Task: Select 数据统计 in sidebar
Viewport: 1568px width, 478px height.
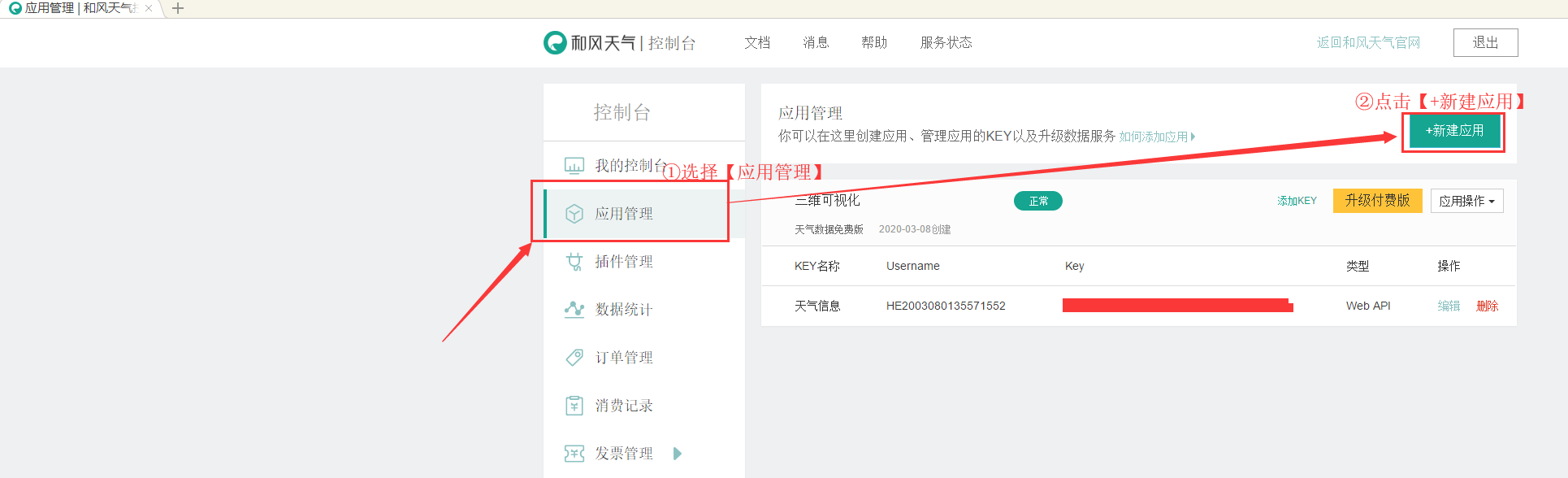Action: click(x=624, y=310)
